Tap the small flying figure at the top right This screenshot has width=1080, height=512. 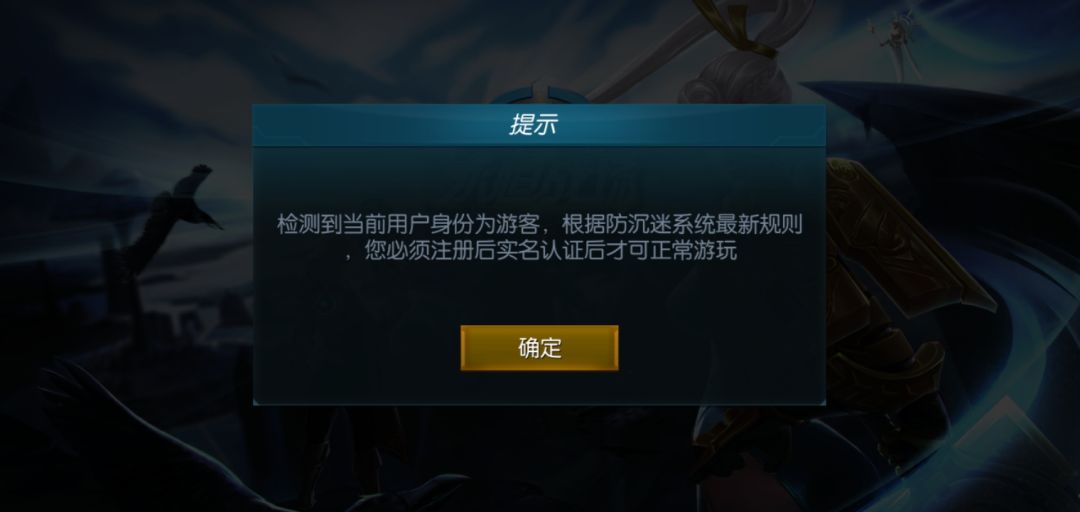pos(897,41)
